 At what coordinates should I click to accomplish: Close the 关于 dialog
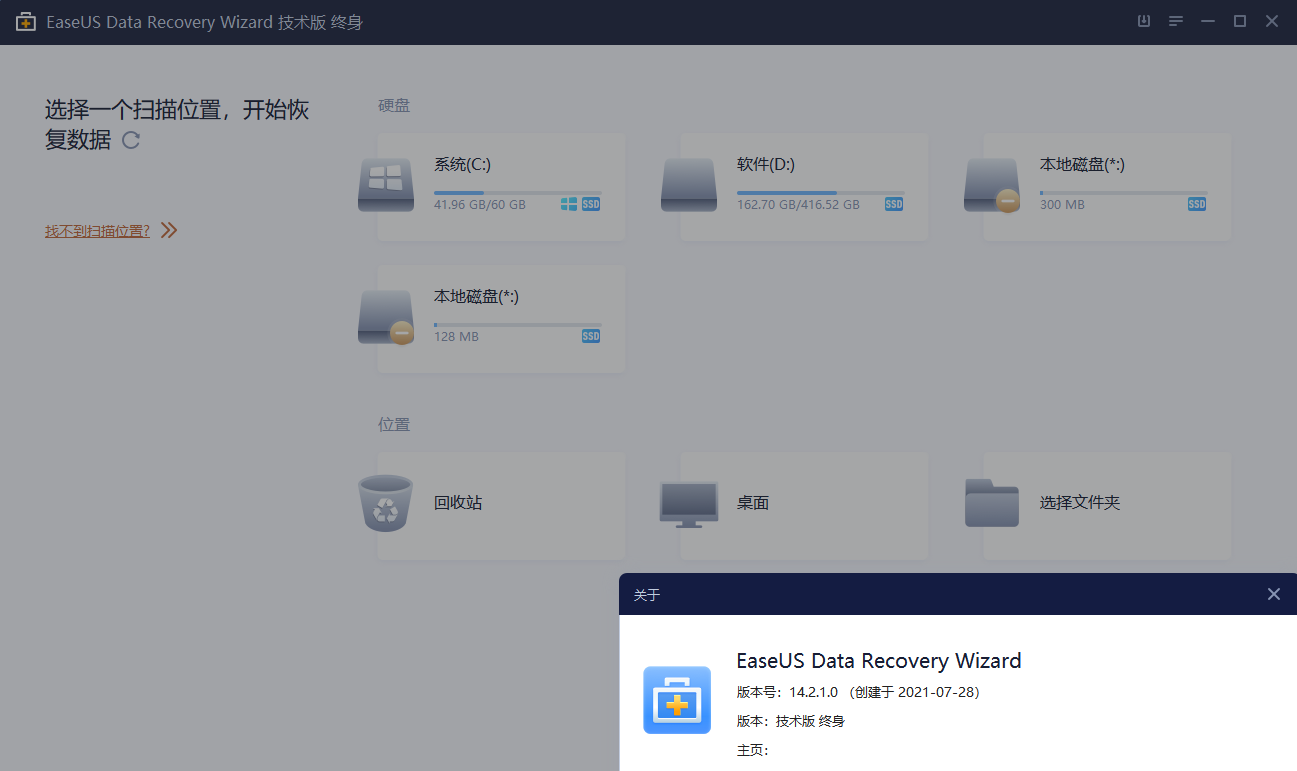coord(1274,594)
